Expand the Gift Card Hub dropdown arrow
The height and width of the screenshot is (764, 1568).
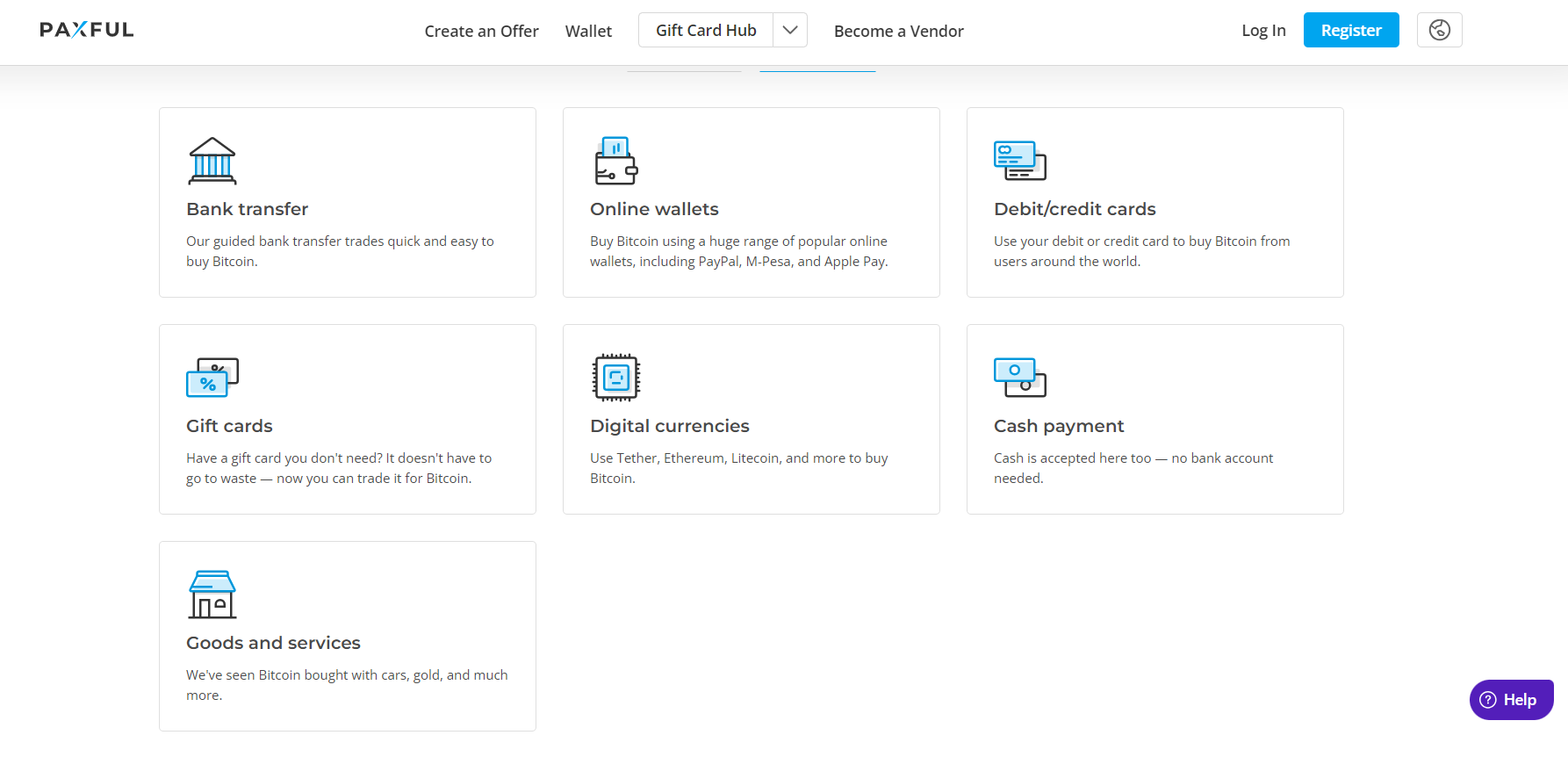click(x=790, y=30)
